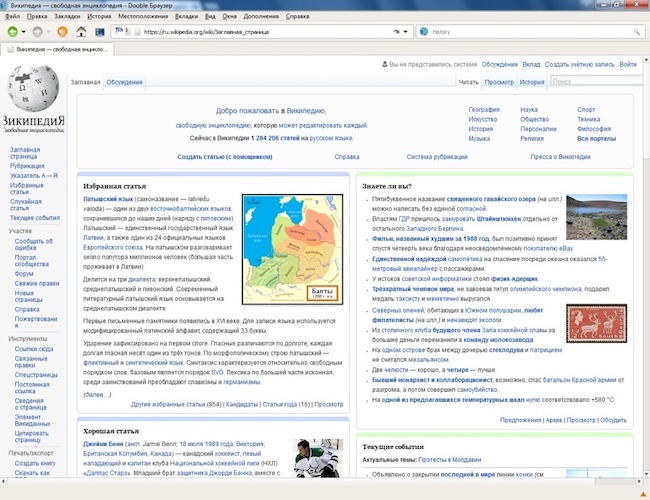Open the География portal link
Viewport: 650px width, 500px height.
tap(484, 109)
